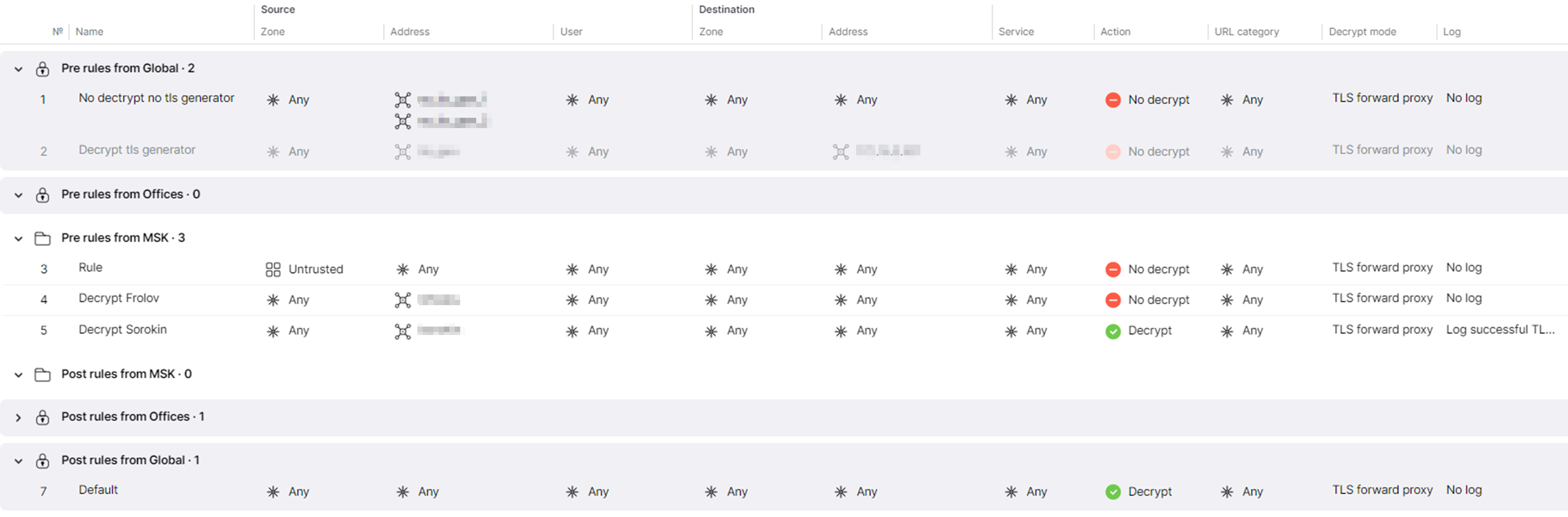This screenshot has height=517, width=1568.
Task: Click 'Post rules from Global · 1' group title
Action: click(130, 460)
